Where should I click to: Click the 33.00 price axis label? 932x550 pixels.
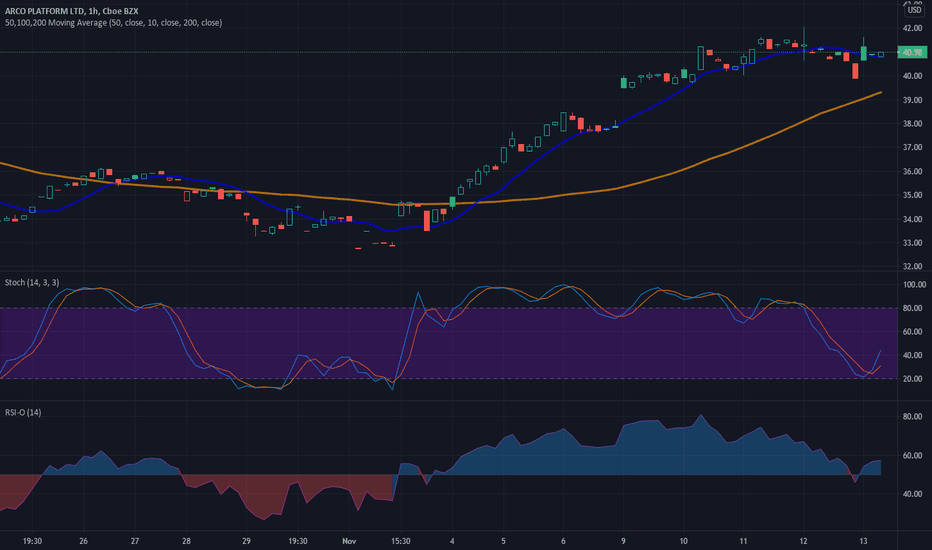[x=912, y=243]
